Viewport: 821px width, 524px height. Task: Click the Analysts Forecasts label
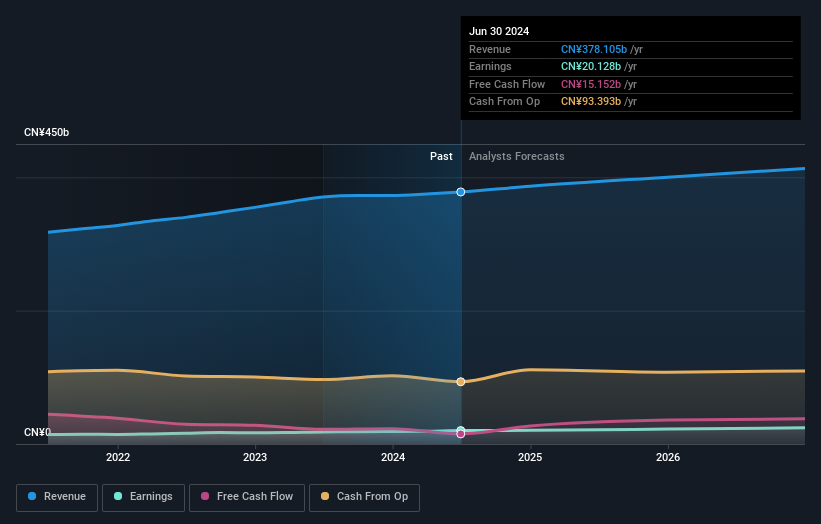[517, 157]
